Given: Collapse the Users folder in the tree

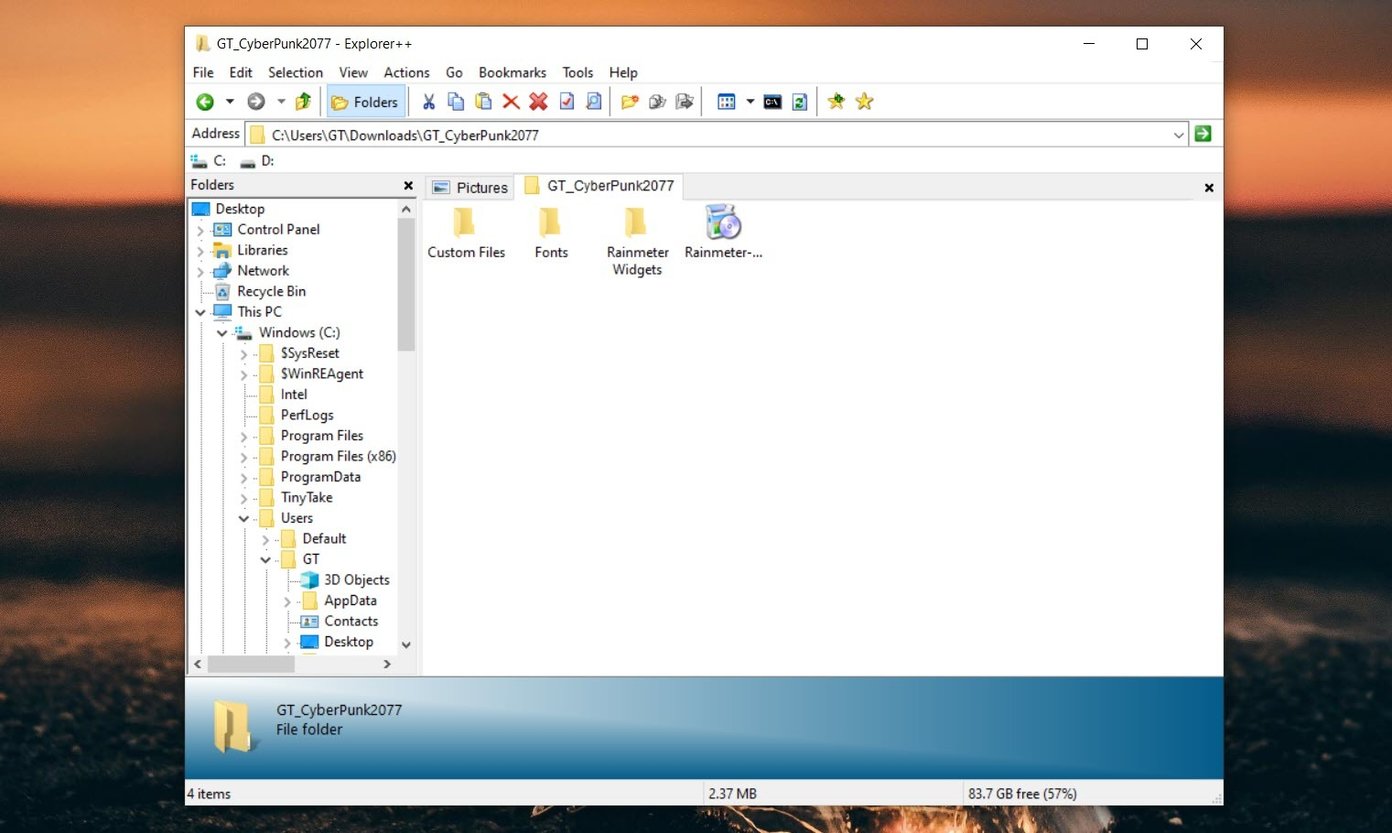Looking at the screenshot, I should point(243,517).
